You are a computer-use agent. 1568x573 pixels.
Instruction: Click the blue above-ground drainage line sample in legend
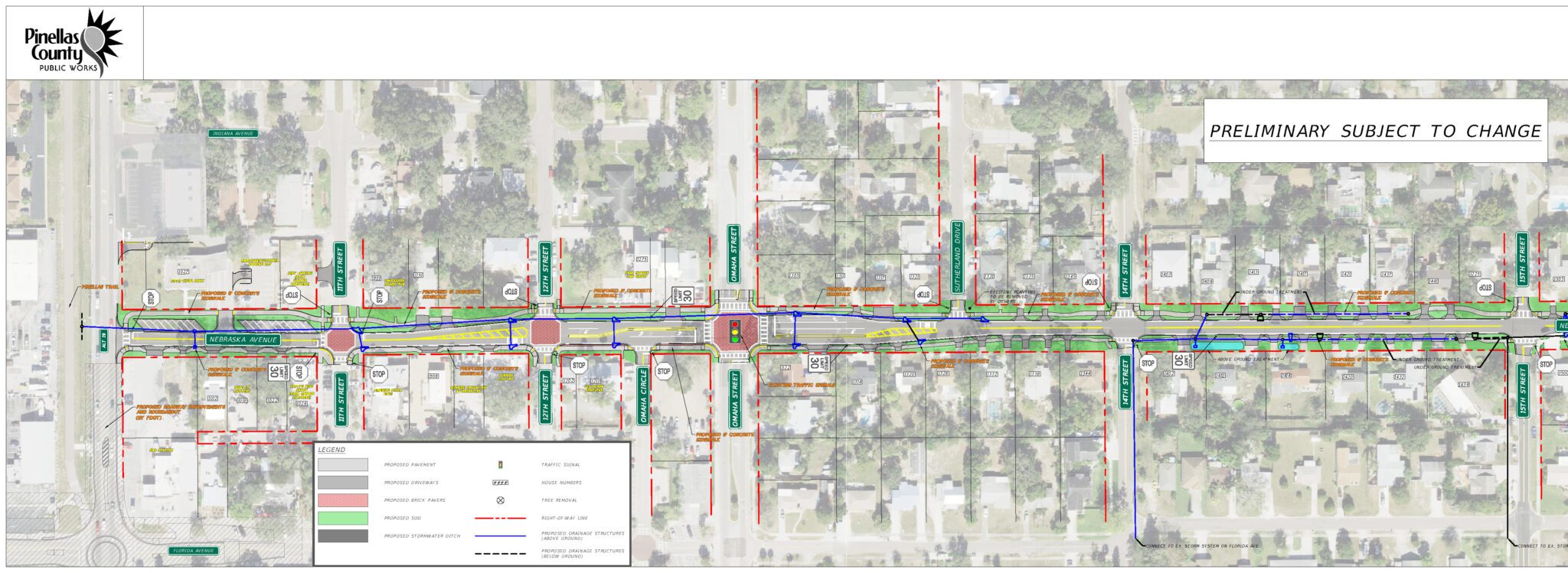[x=501, y=536]
